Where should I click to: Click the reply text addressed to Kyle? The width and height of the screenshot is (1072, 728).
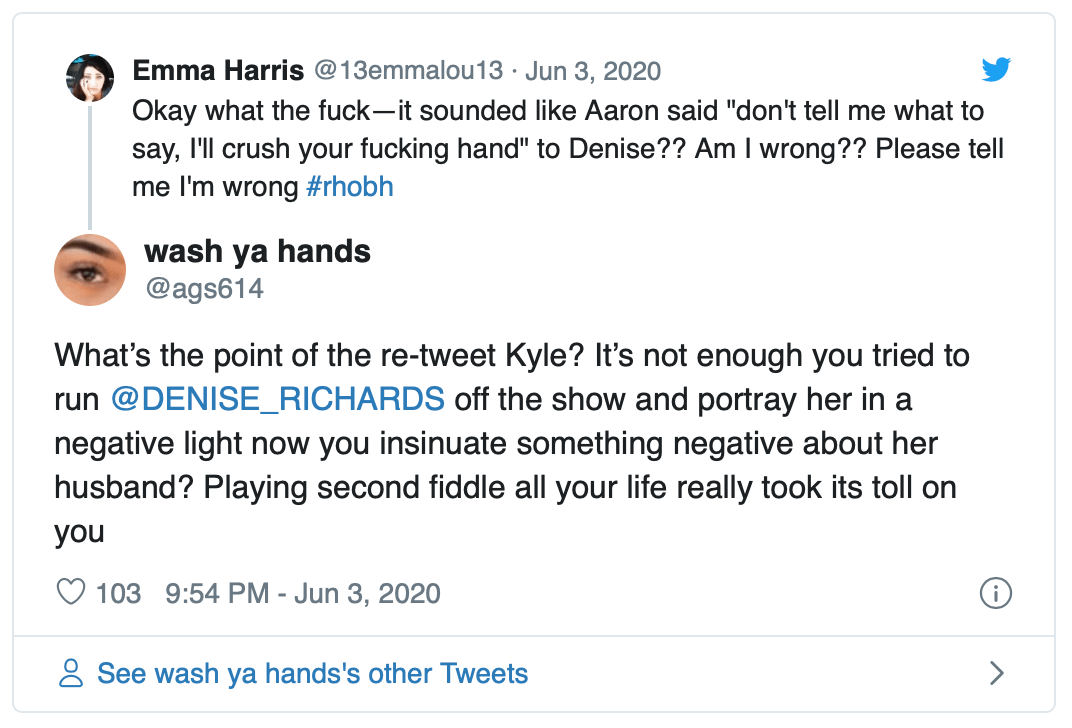pos(510,443)
